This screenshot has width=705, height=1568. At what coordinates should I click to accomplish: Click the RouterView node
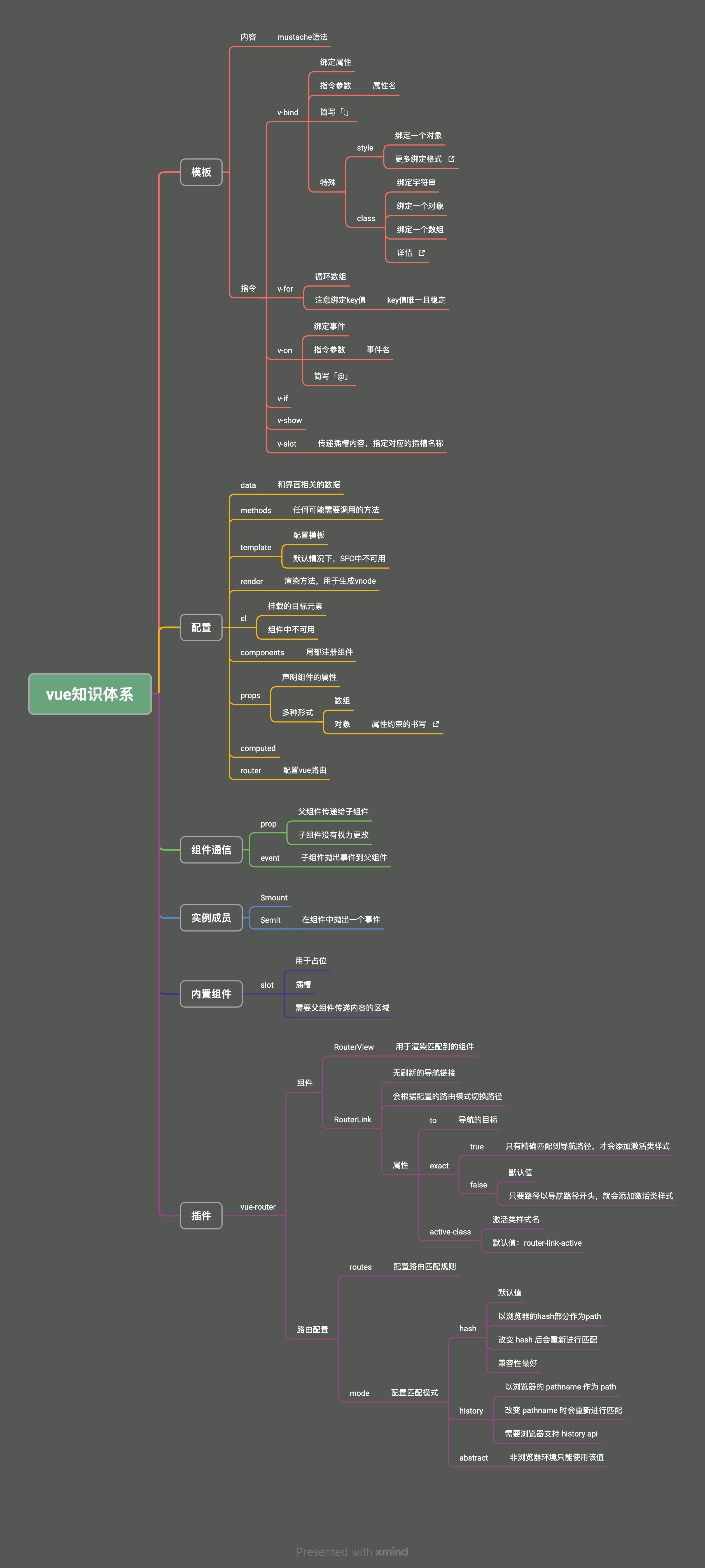[x=354, y=1047]
